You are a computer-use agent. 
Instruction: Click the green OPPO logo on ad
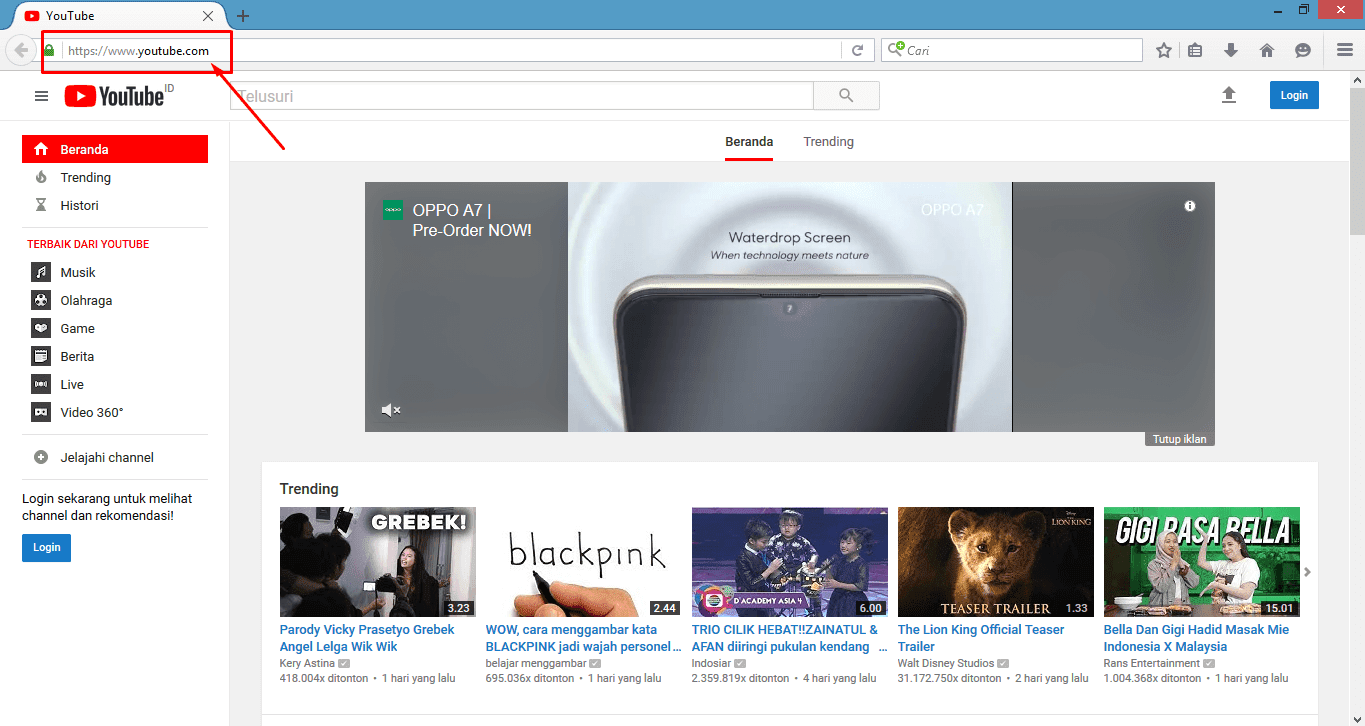tap(393, 210)
